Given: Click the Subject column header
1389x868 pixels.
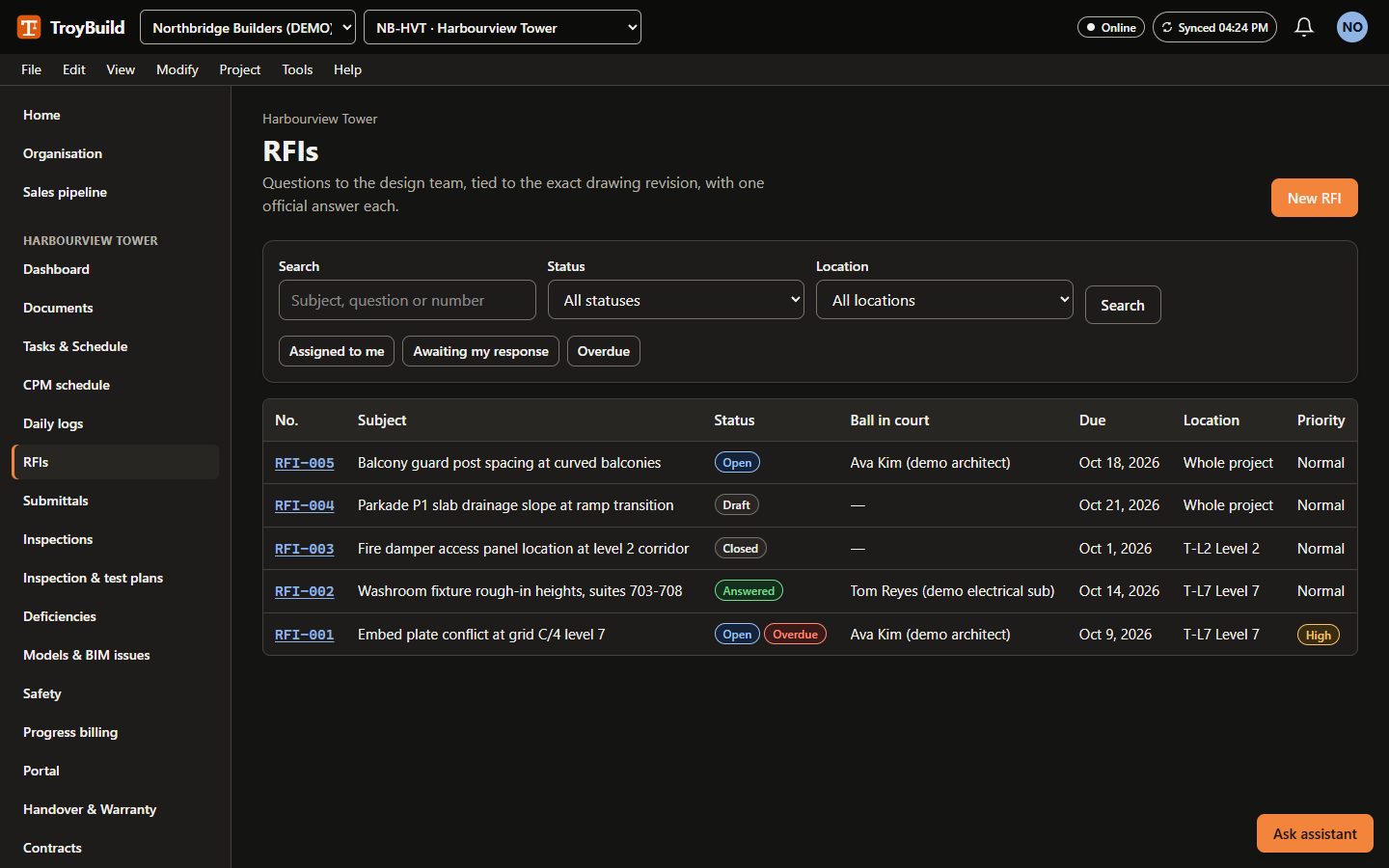Looking at the screenshot, I should click(382, 420).
